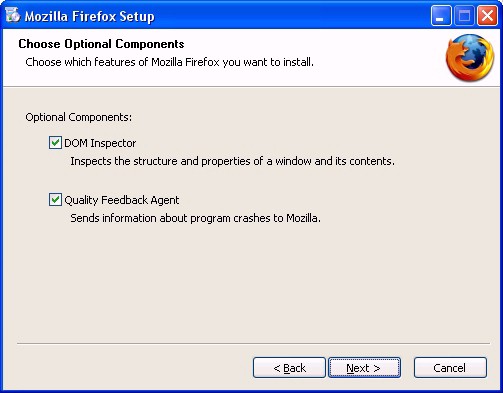Screen dimensions: 503x393
Task: Click the 'Inspects the structure' description text
Action: coord(232,161)
